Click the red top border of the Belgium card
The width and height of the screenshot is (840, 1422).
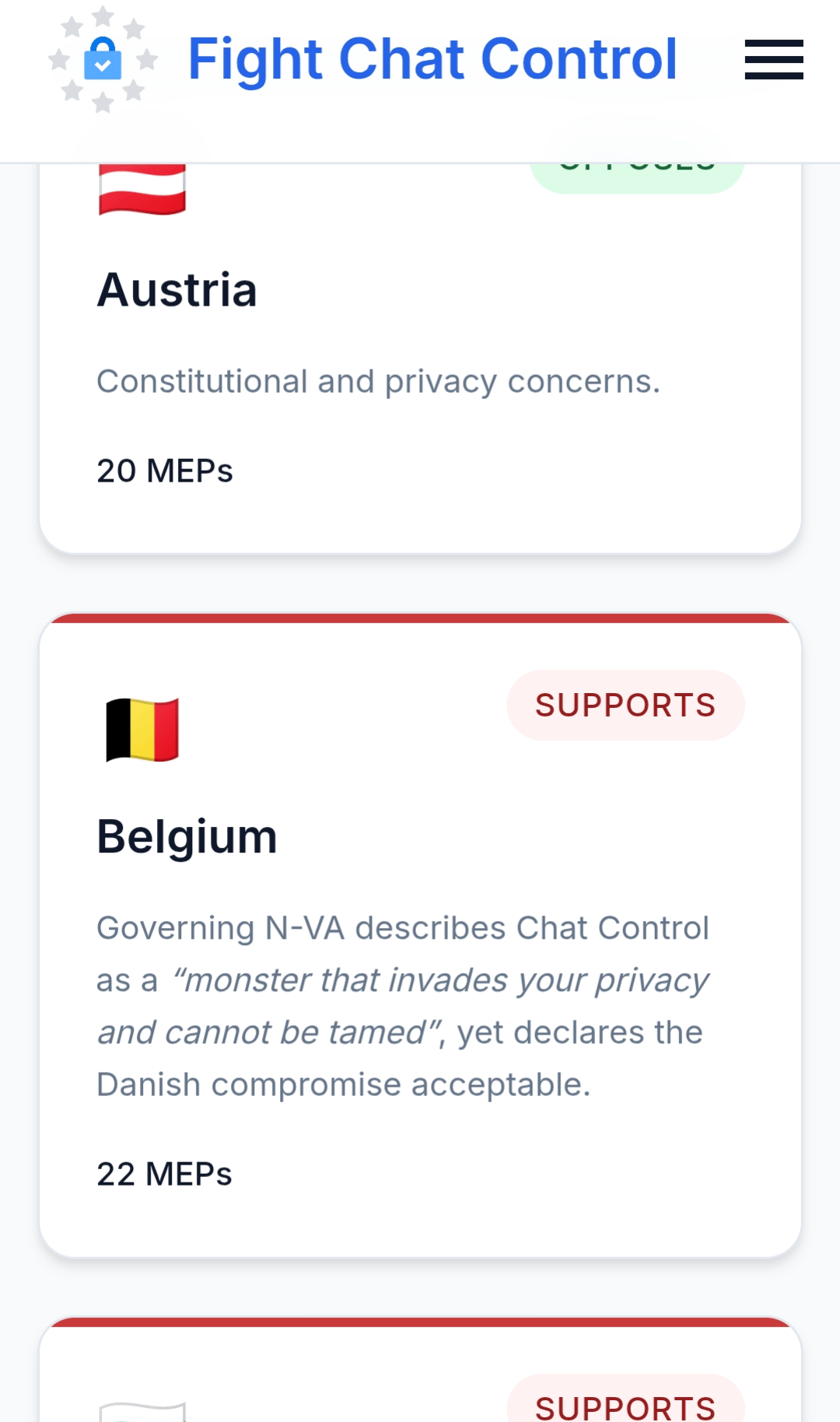pos(420,619)
